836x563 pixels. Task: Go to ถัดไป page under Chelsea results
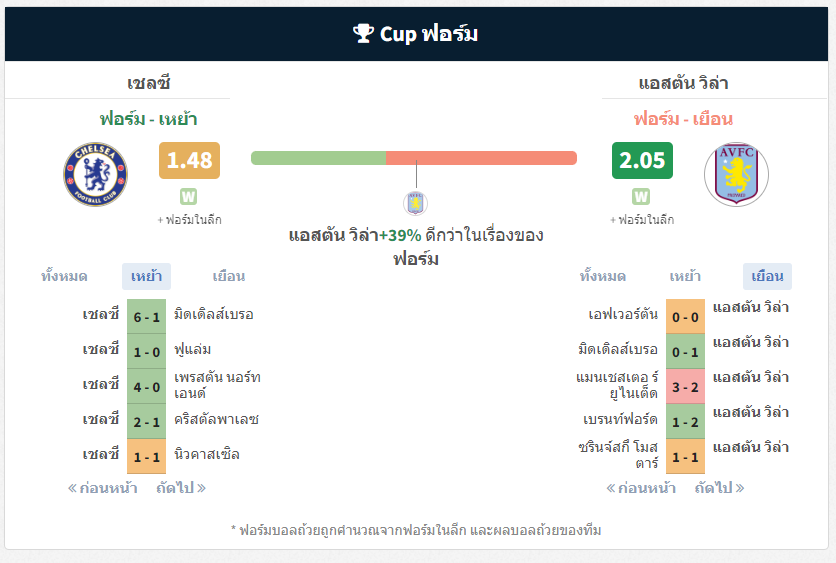click(x=181, y=488)
